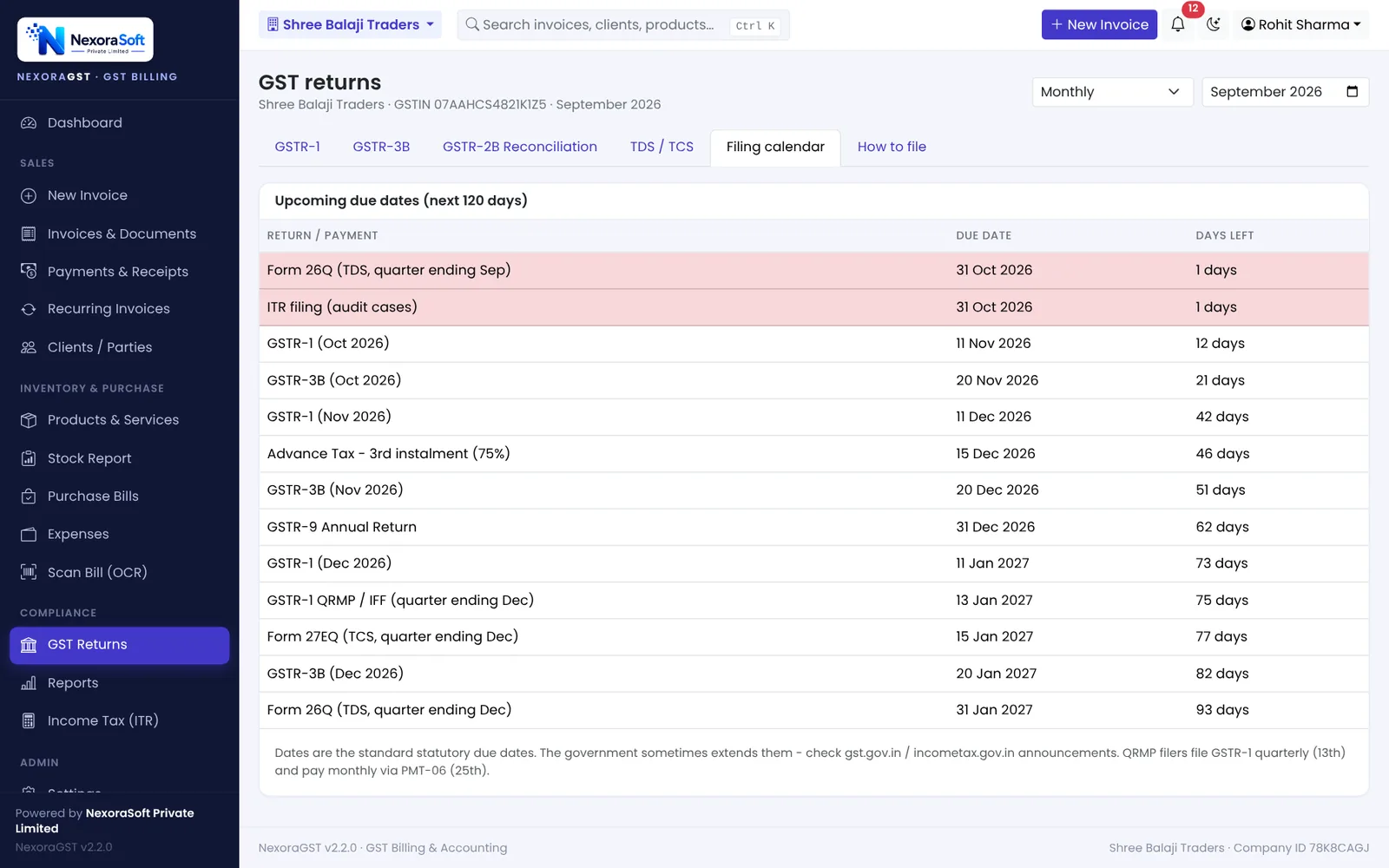This screenshot has height=868, width=1389.
Task: Click the NexoraSoft logo
Action: point(85,40)
